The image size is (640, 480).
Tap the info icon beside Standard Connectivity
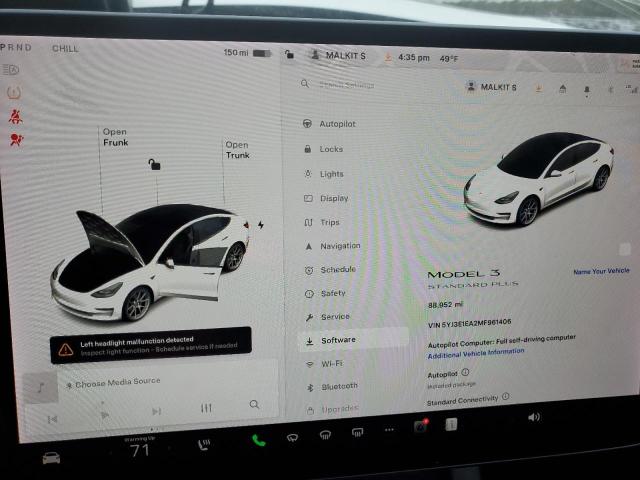coord(506,396)
